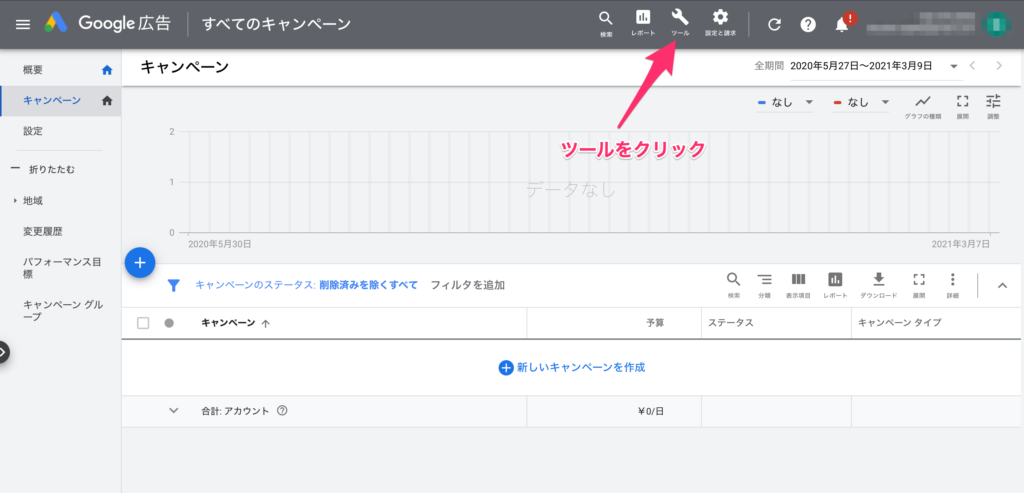Open パフォーマンス目標 in the sidebar
The image size is (1024, 493).
(62, 268)
